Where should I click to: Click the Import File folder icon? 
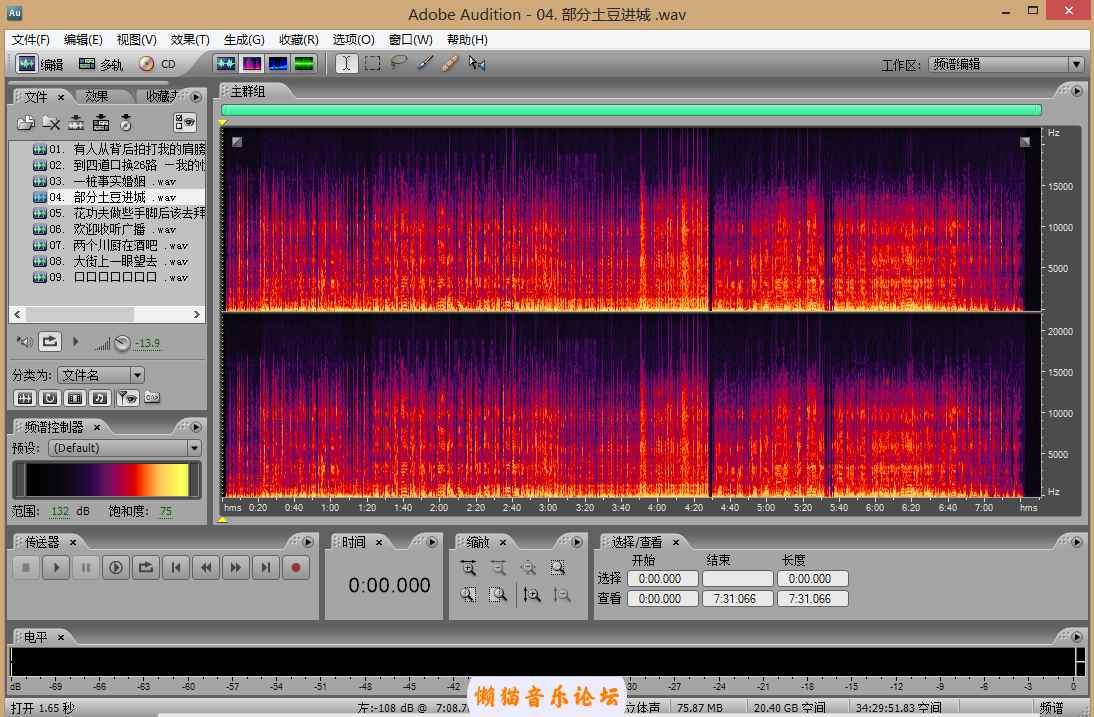(26, 123)
